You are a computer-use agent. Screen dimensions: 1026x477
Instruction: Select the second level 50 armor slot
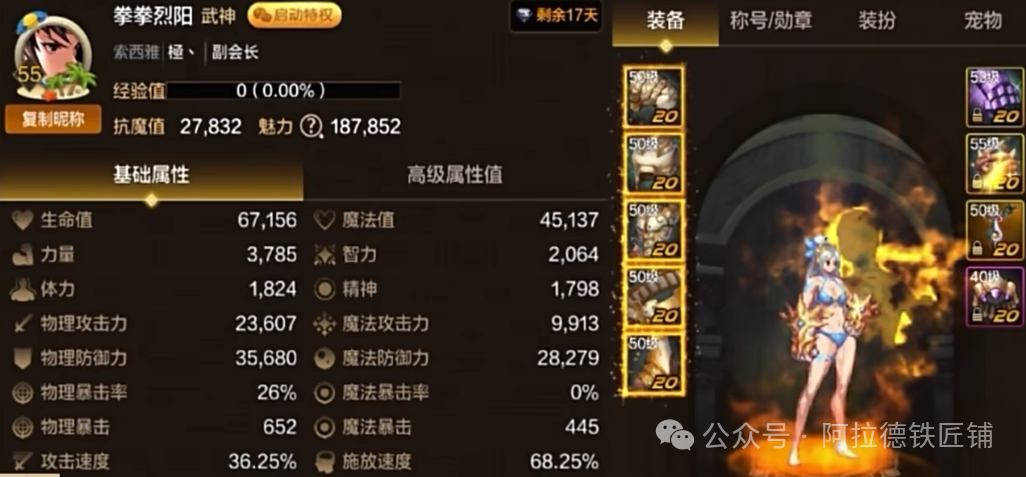tap(654, 163)
